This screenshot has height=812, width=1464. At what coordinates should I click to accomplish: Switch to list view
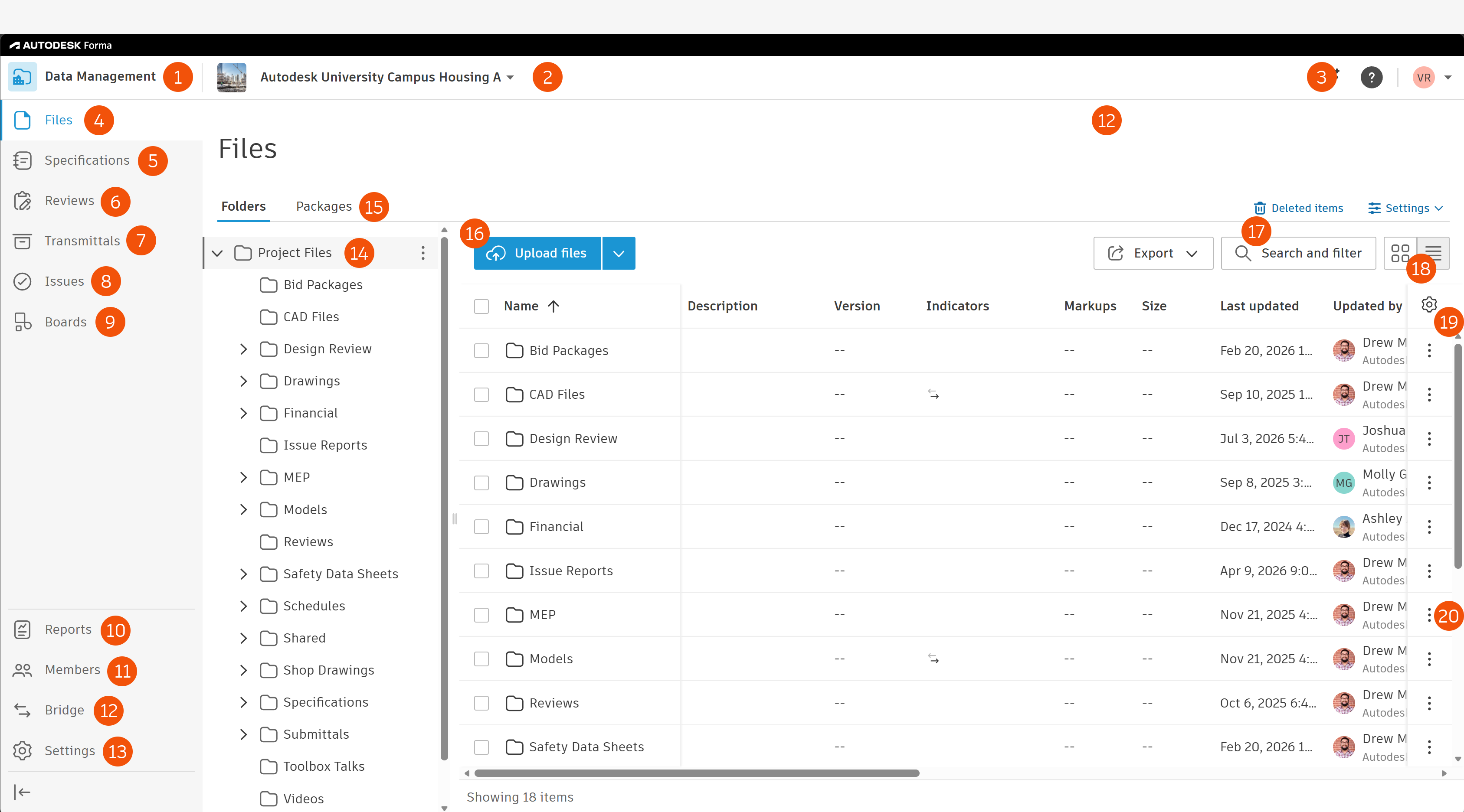(1433, 253)
